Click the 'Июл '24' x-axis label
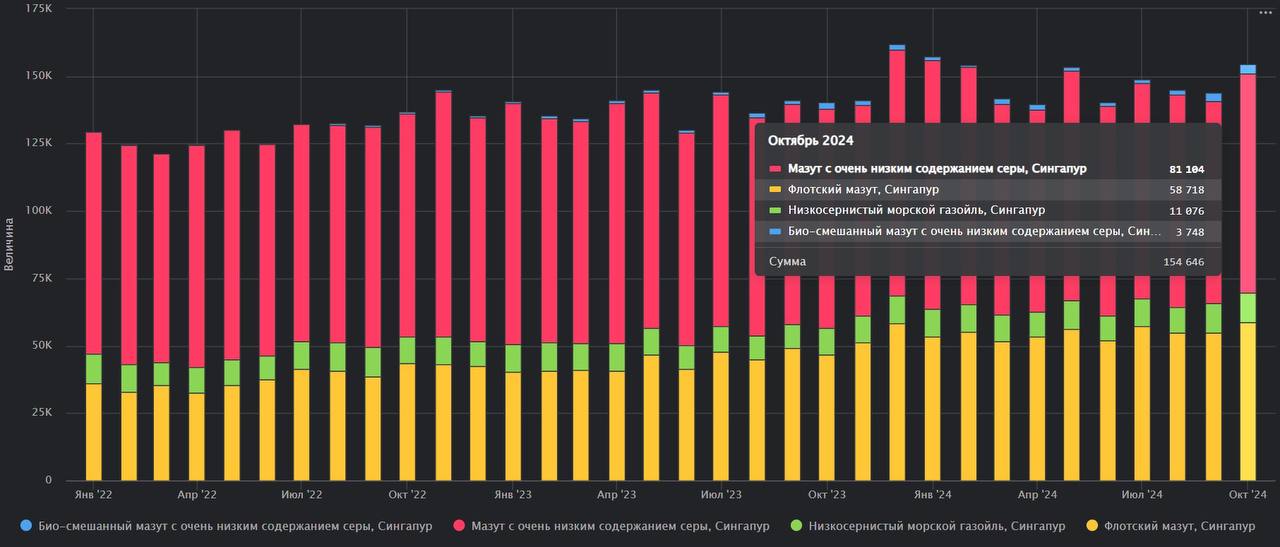1280x547 pixels. pyautogui.click(x=1142, y=495)
